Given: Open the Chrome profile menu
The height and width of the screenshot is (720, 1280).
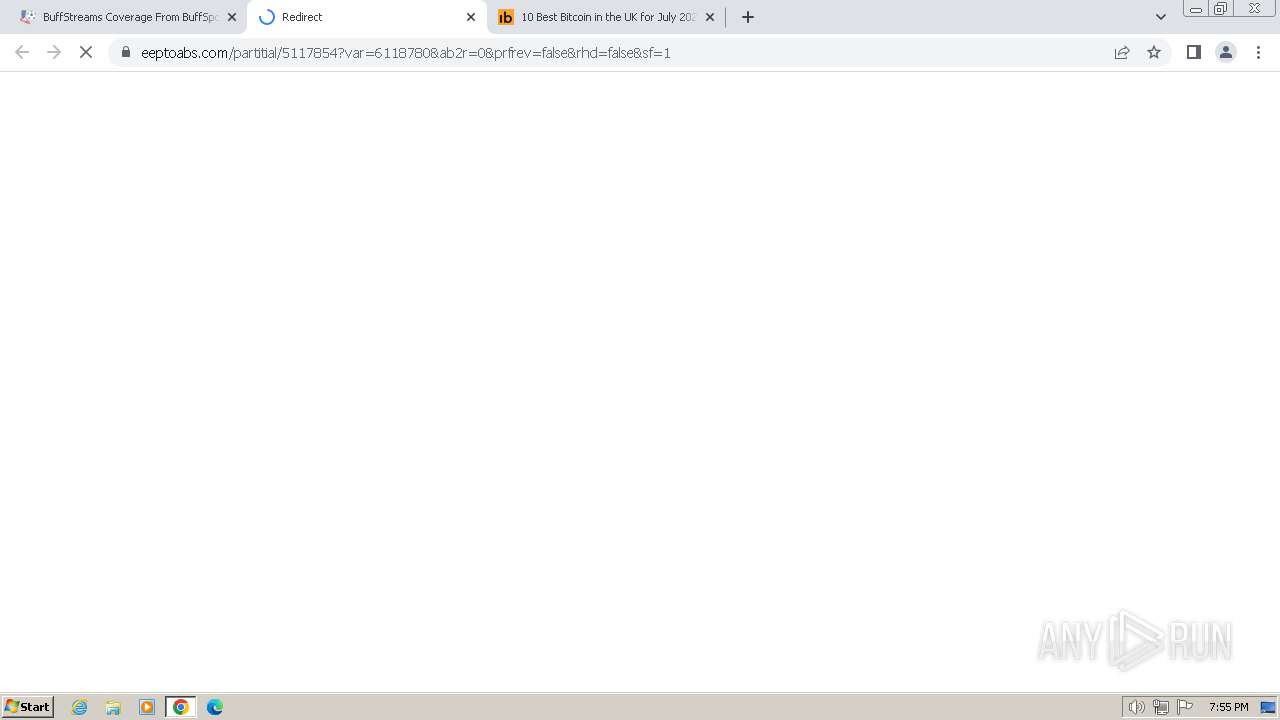Looking at the screenshot, I should click(x=1226, y=52).
